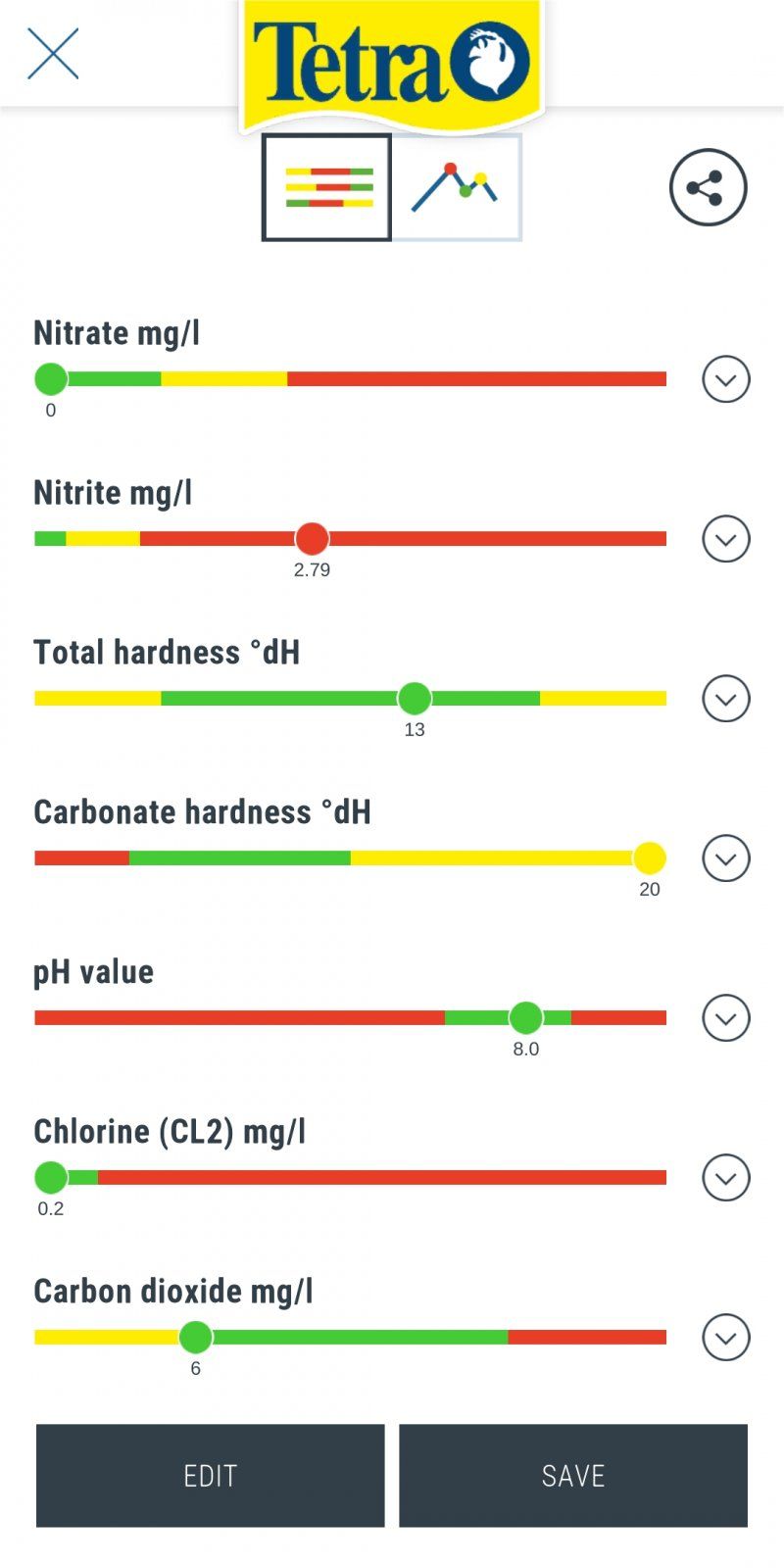The height and width of the screenshot is (1568, 784).
Task: Tap the Tetra logo
Action: 391,64
